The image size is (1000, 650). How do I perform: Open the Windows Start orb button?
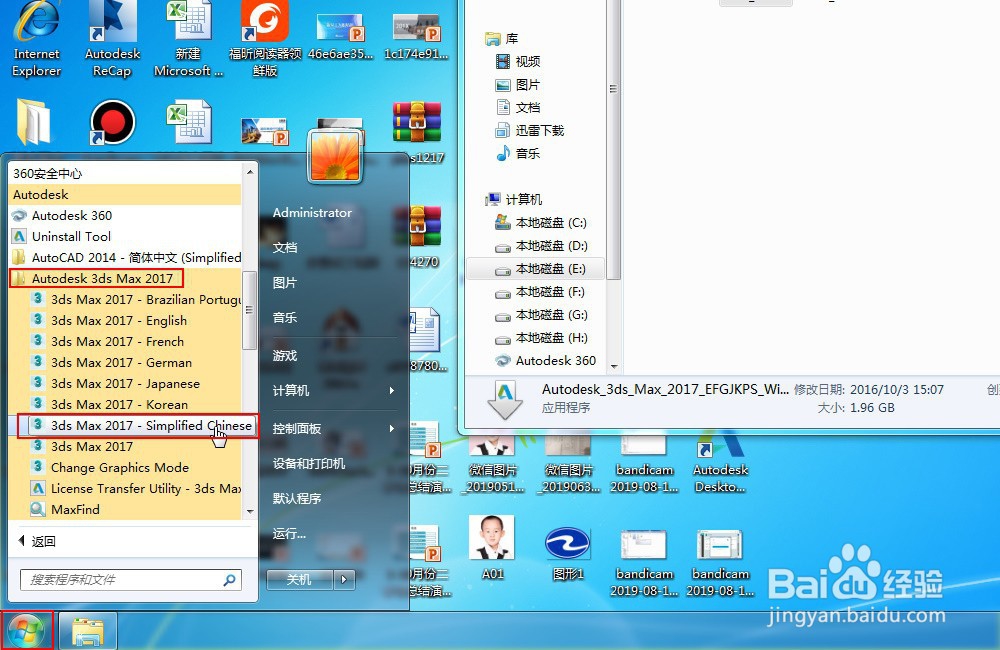coord(26,631)
